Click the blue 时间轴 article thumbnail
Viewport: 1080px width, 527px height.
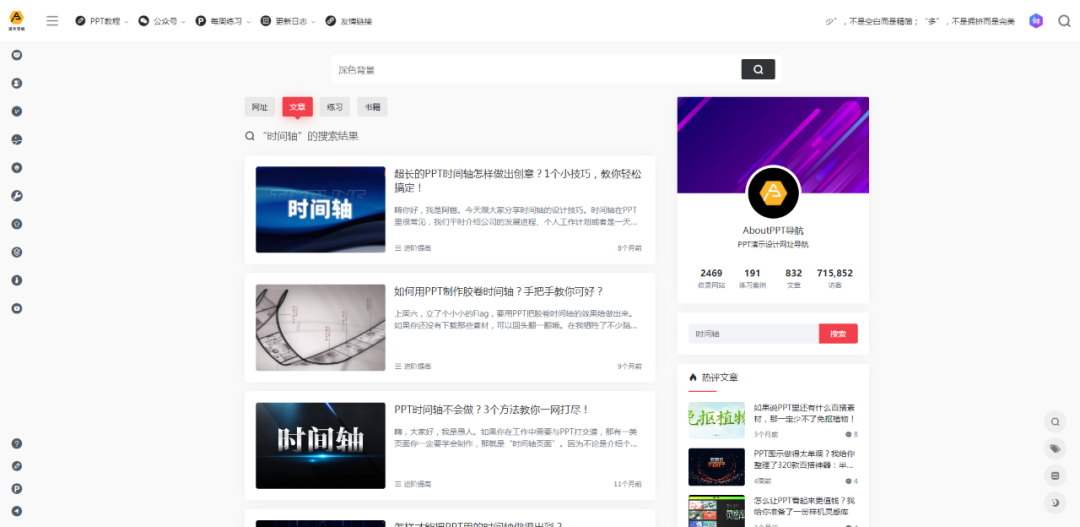pyautogui.click(x=320, y=209)
